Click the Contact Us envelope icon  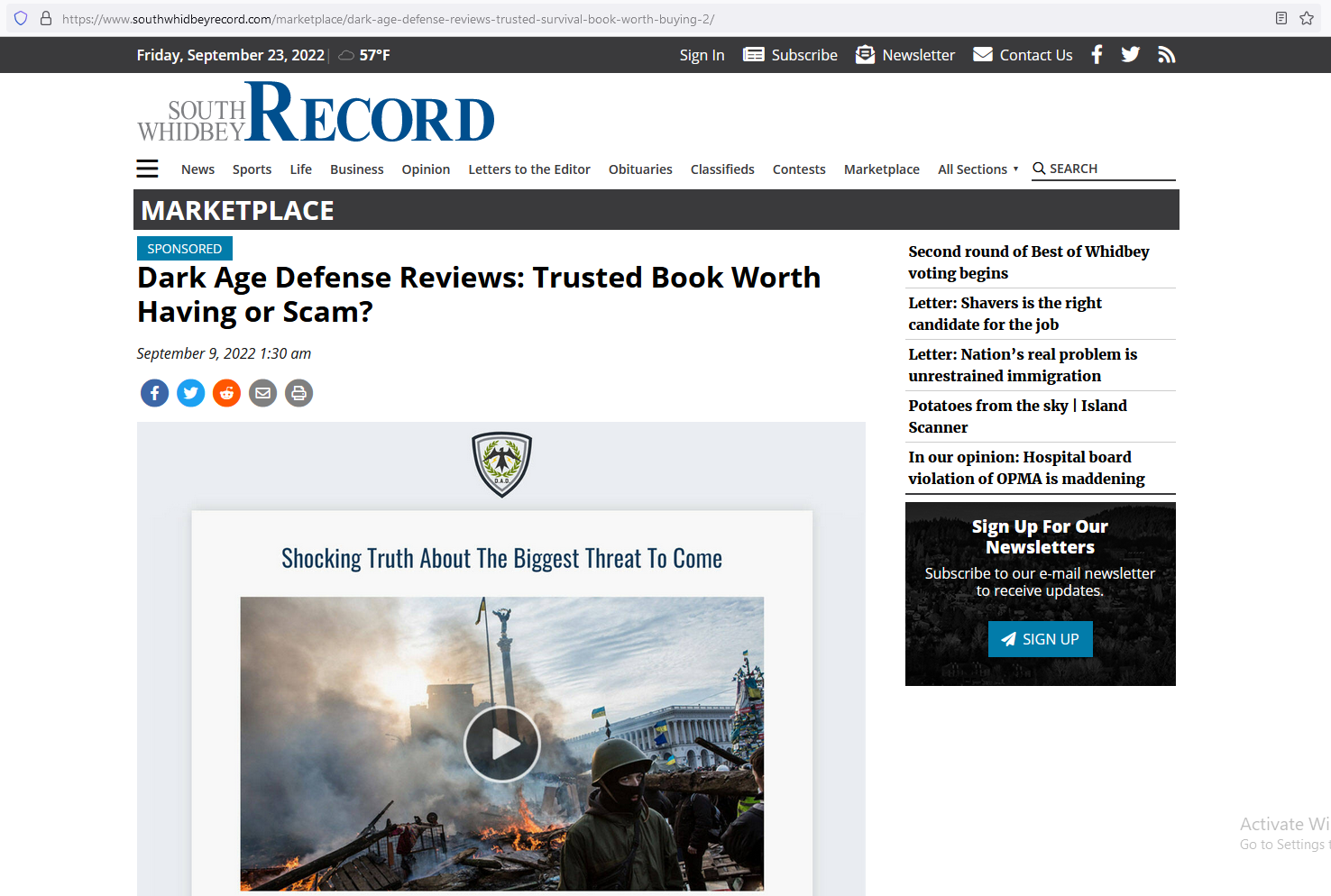point(983,55)
